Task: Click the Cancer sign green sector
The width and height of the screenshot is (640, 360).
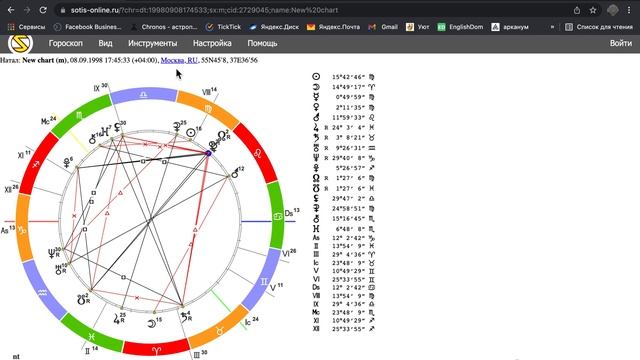Action: pyautogui.click(x=277, y=216)
